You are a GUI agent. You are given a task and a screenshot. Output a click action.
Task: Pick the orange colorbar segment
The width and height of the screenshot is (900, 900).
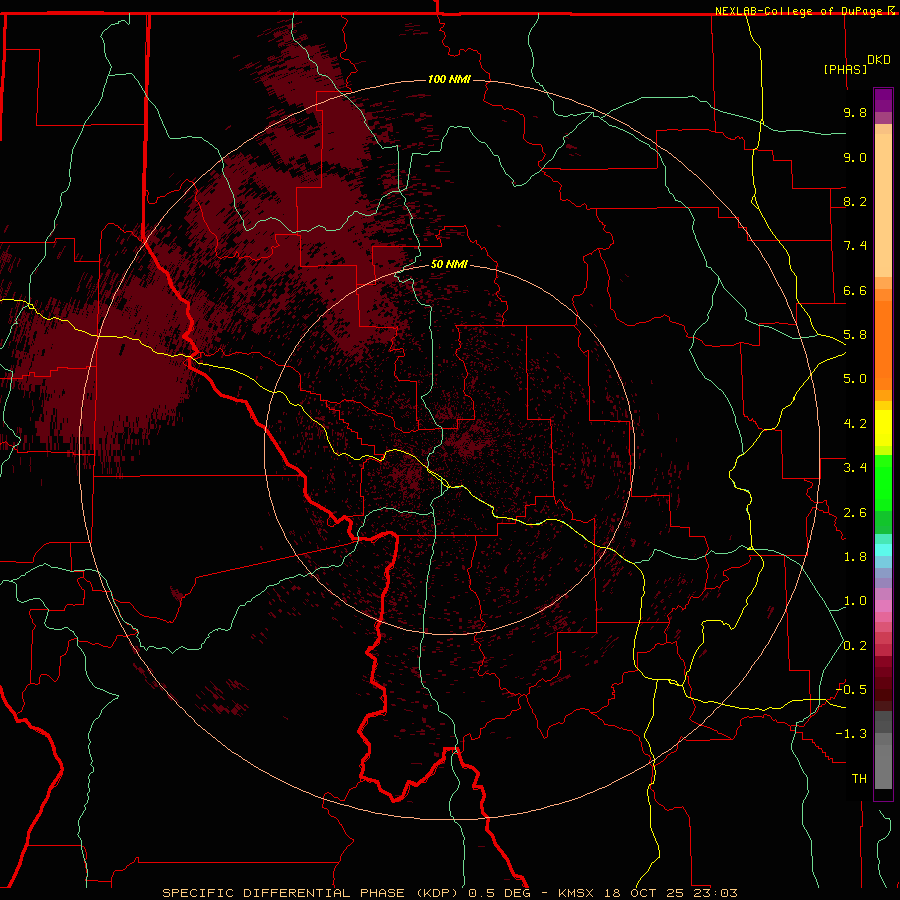[x=883, y=346]
